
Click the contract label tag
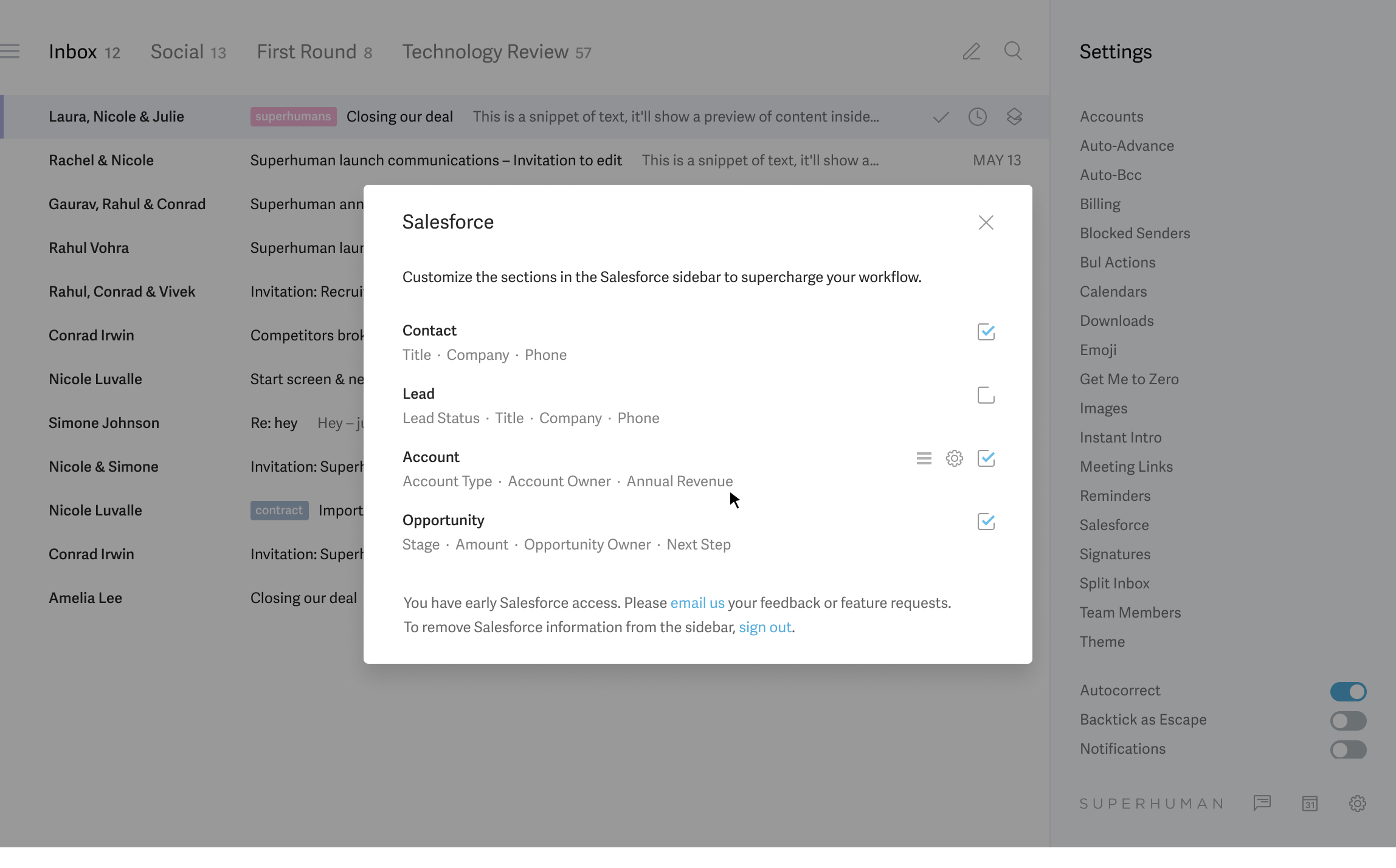279,511
